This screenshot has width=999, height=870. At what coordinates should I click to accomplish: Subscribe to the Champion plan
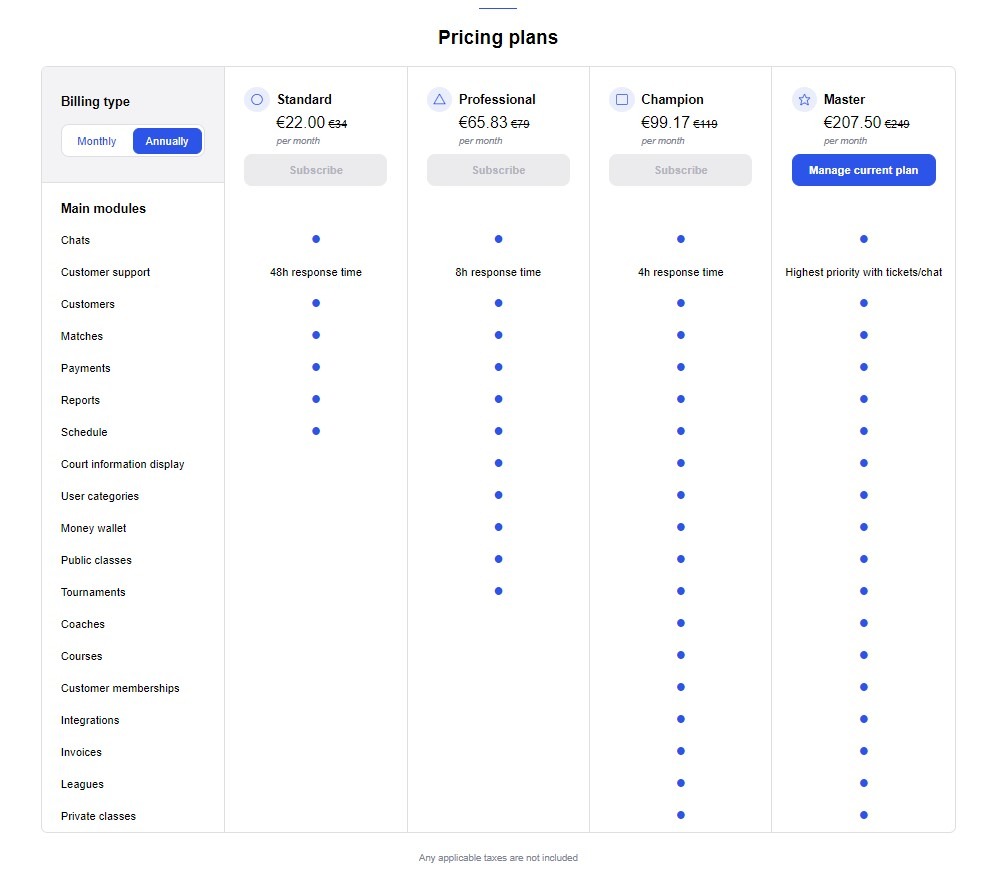click(x=680, y=170)
